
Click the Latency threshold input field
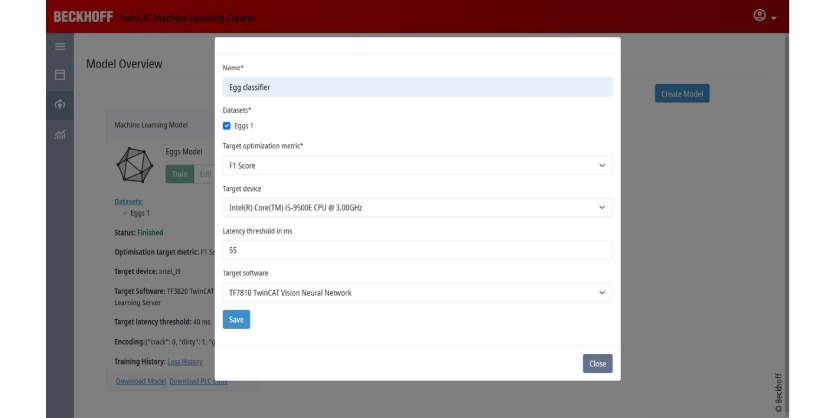tap(417, 250)
